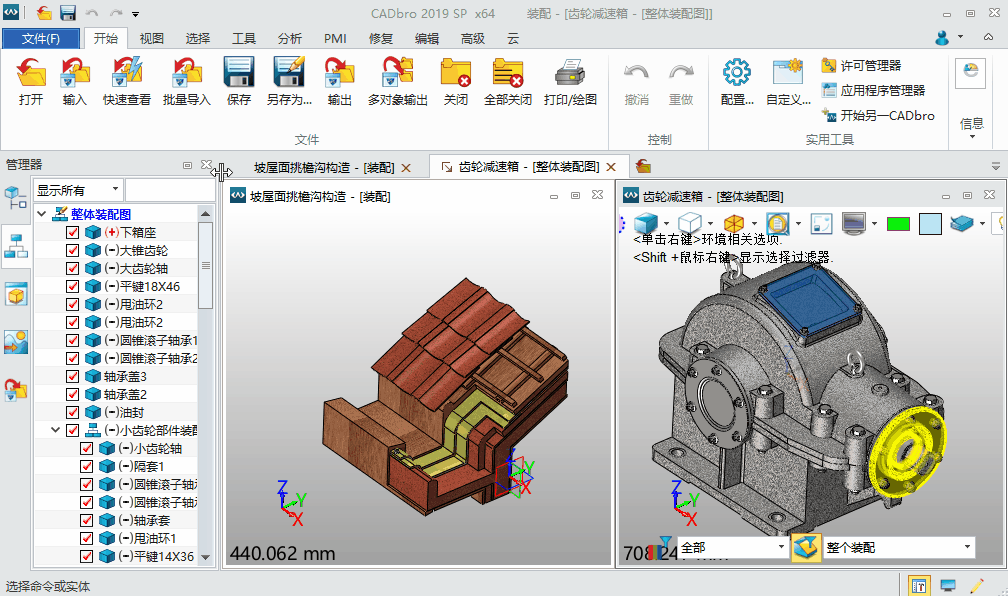Image resolution: width=1008 pixels, height=596 pixels.
Task: Click the 全部关闭 close all icon
Action: [507, 74]
